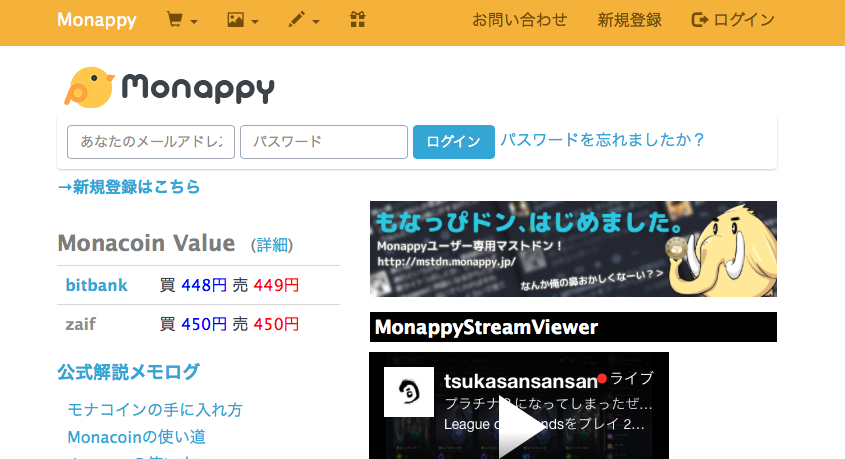
Task: Open the お問い合わせ contact page
Action: (519, 20)
